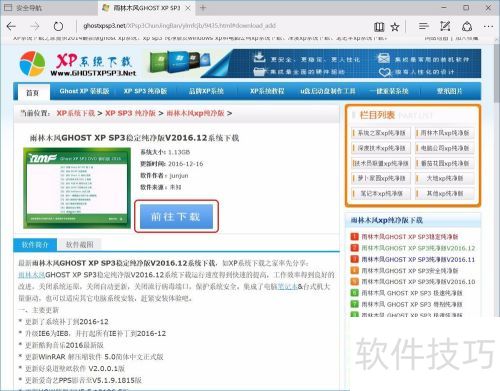Open the XP SP3 纯净版 navigation item

145,91
